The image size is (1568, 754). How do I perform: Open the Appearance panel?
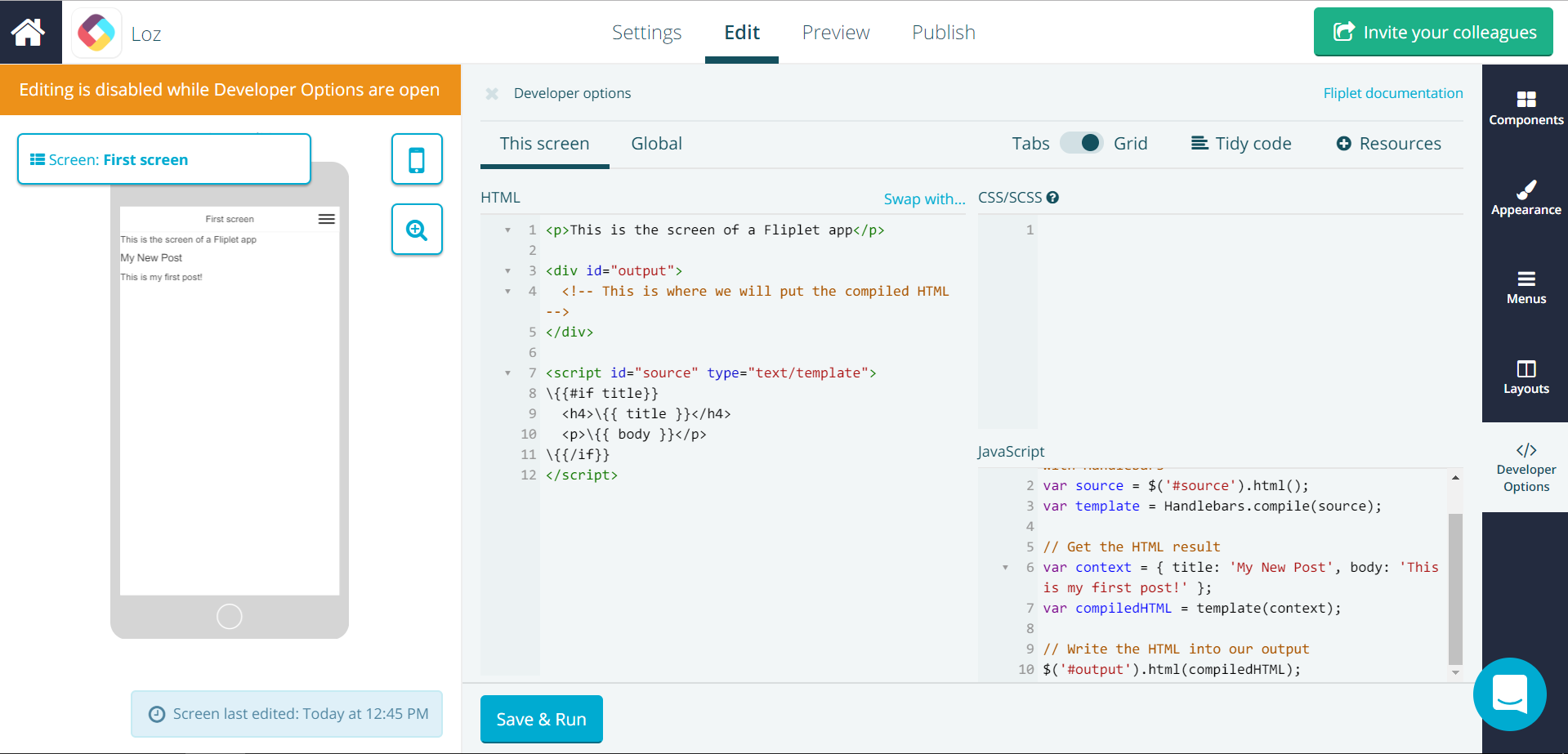pyautogui.click(x=1526, y=198)
